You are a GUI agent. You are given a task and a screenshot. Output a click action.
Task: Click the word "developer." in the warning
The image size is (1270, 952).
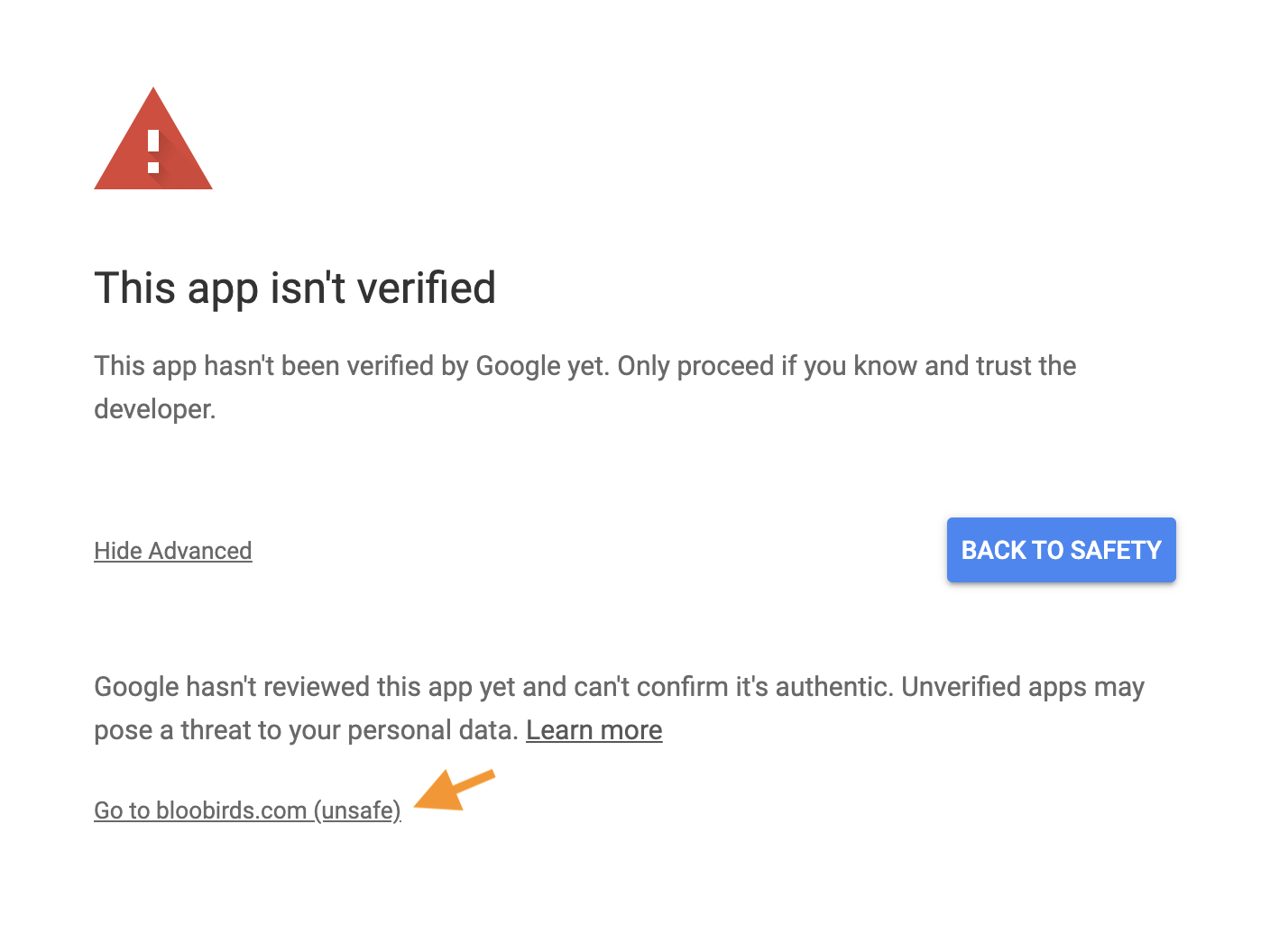(x=155, y=409)
